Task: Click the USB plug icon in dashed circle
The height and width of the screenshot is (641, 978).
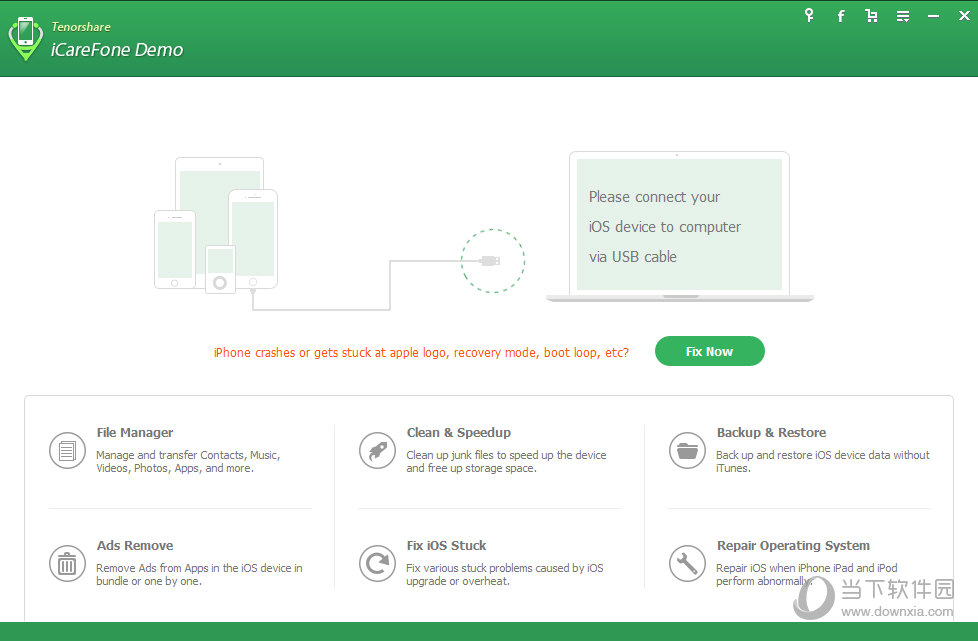Action: [490, 261]
